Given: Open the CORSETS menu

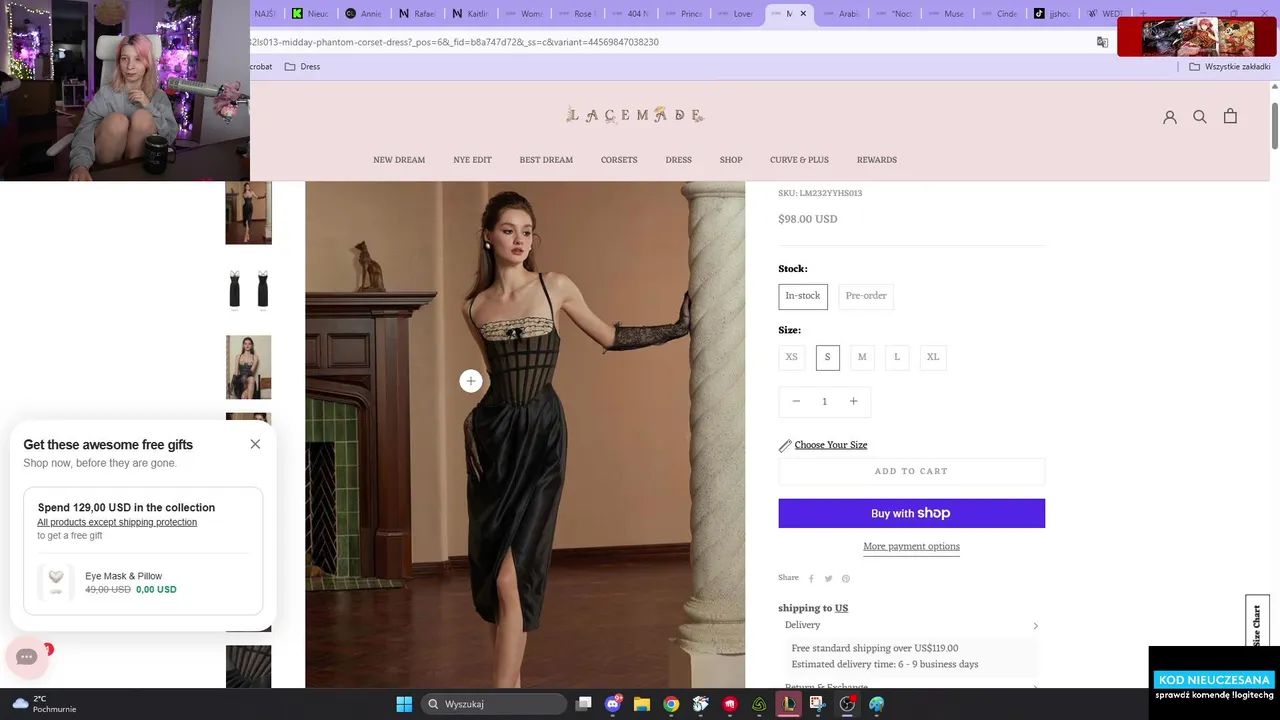Looking at the screenshot, I should tap(619, 160).
